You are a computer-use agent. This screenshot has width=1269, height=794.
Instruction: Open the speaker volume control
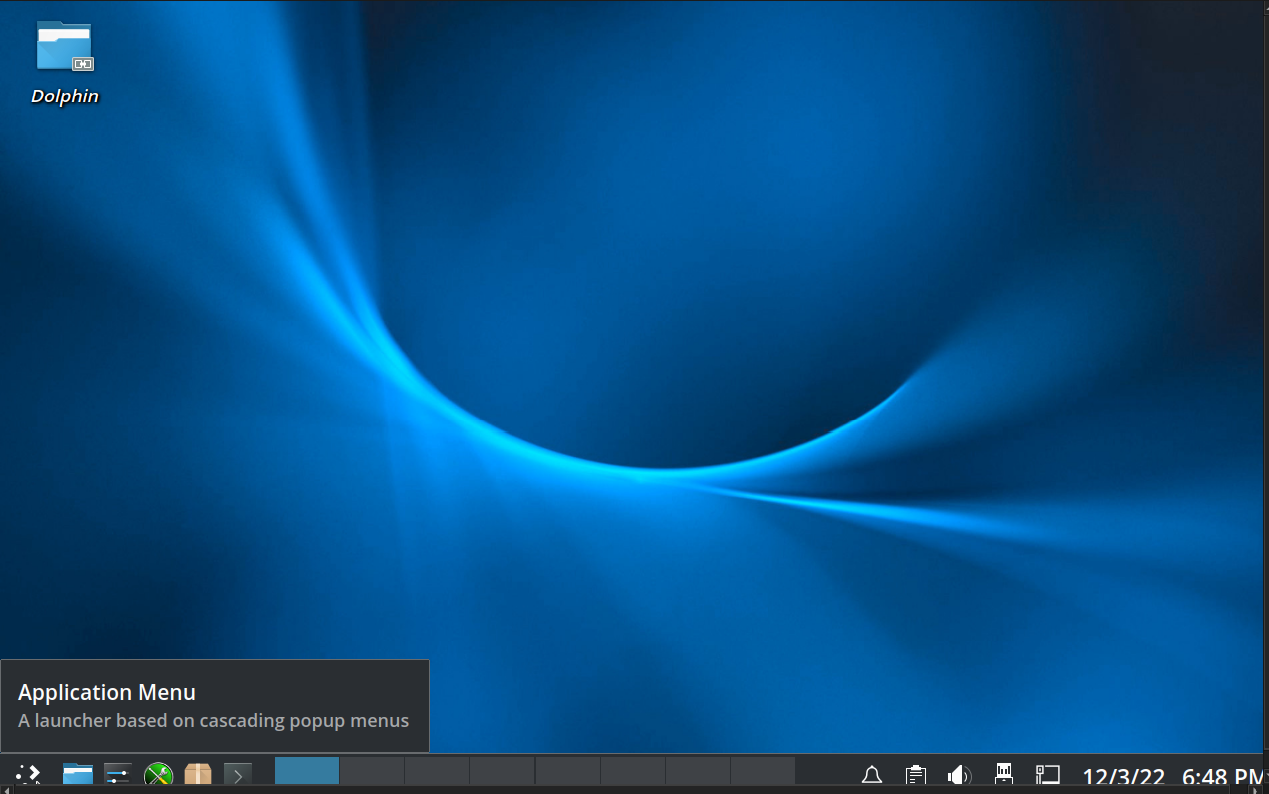click(x=959, y=775)
